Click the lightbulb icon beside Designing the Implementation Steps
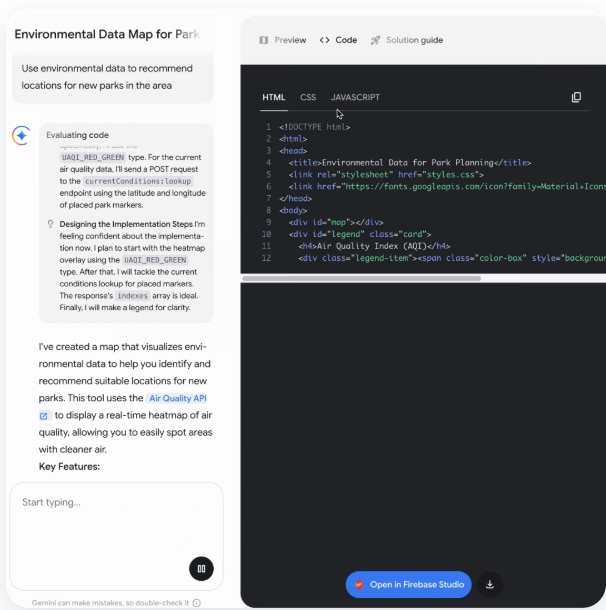The width and height of the screenshot is (606, 610). 51,224
